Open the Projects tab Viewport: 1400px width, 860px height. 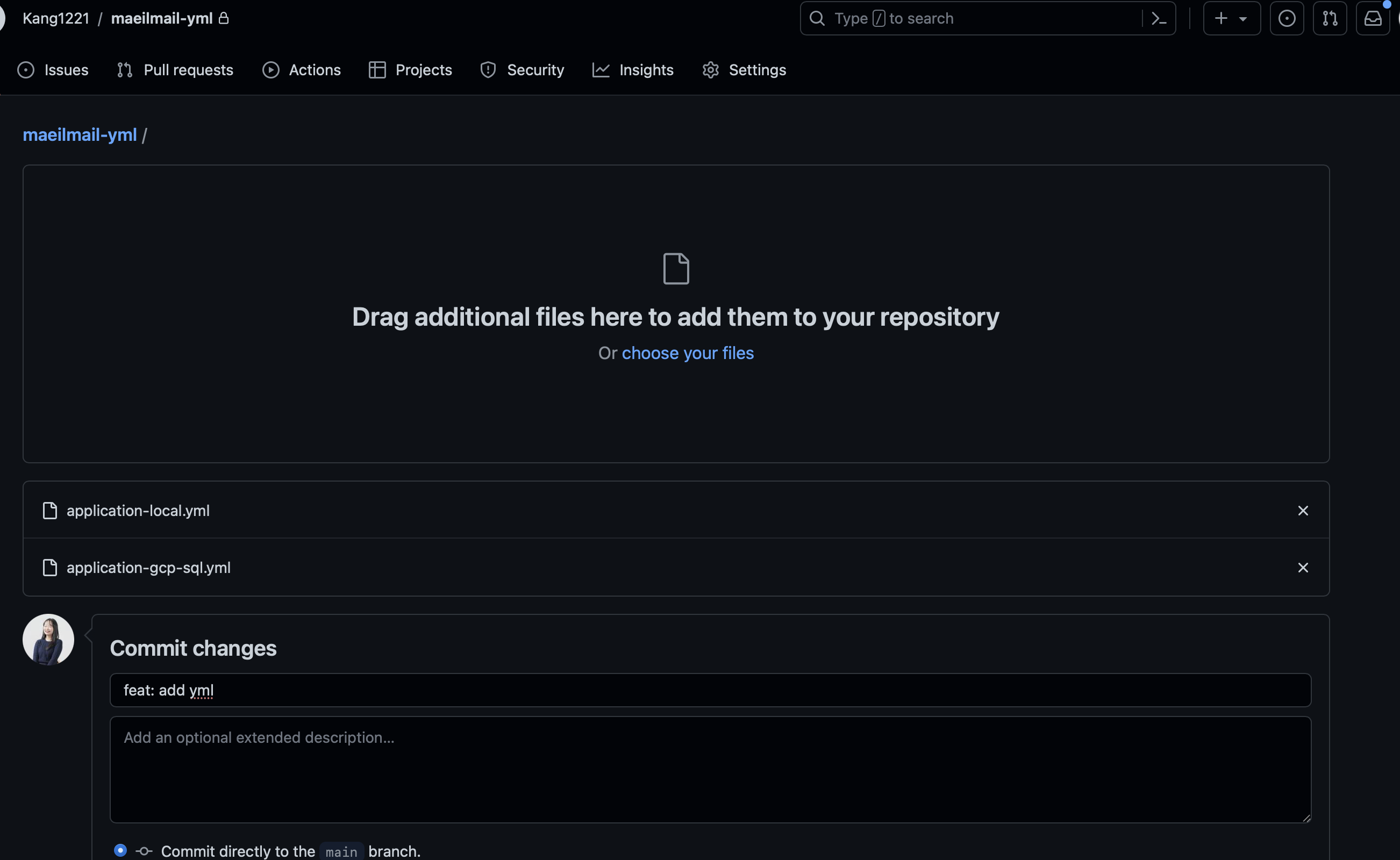coord(410,70)
